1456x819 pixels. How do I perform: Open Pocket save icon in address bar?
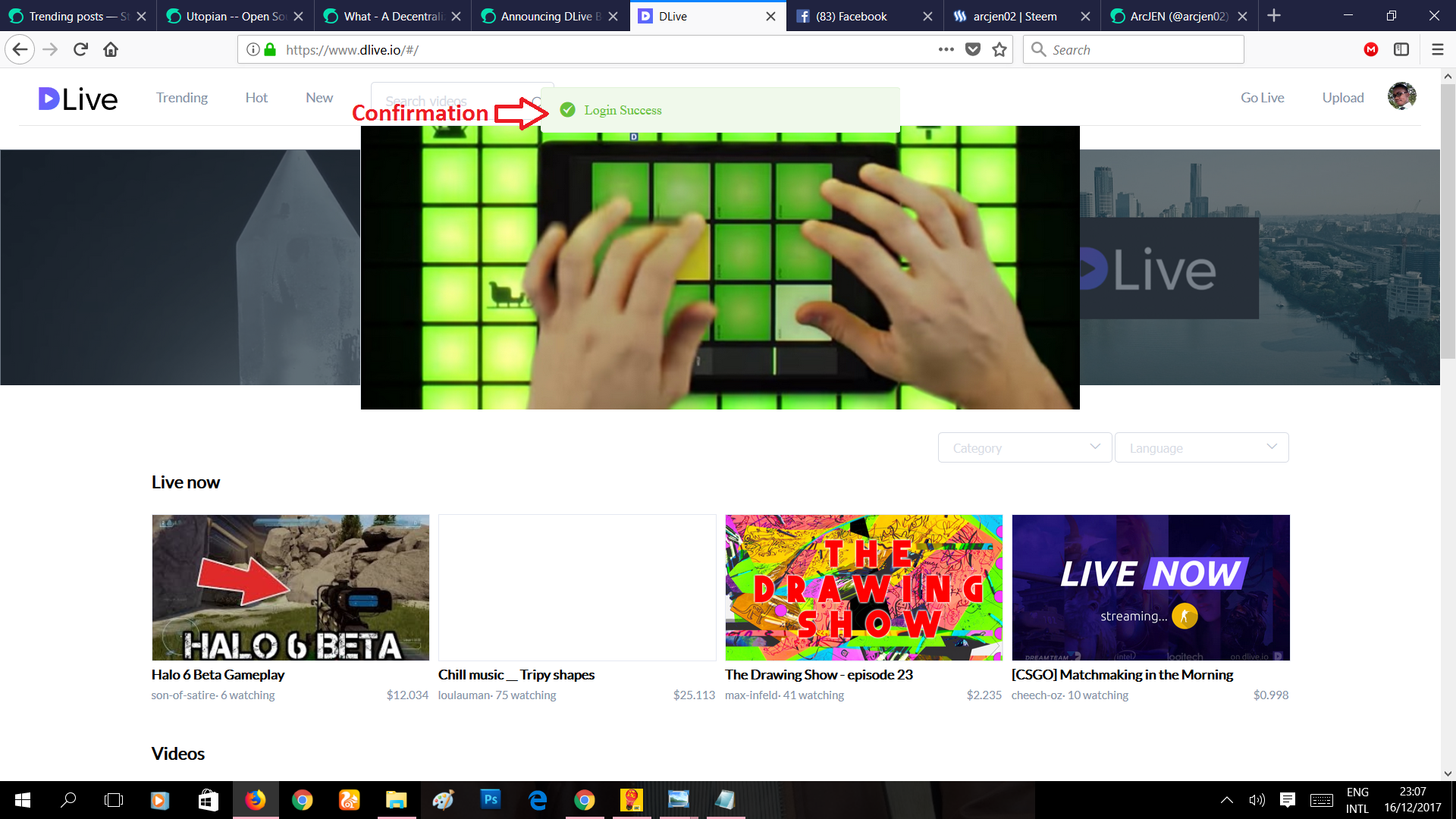(973, 50)
